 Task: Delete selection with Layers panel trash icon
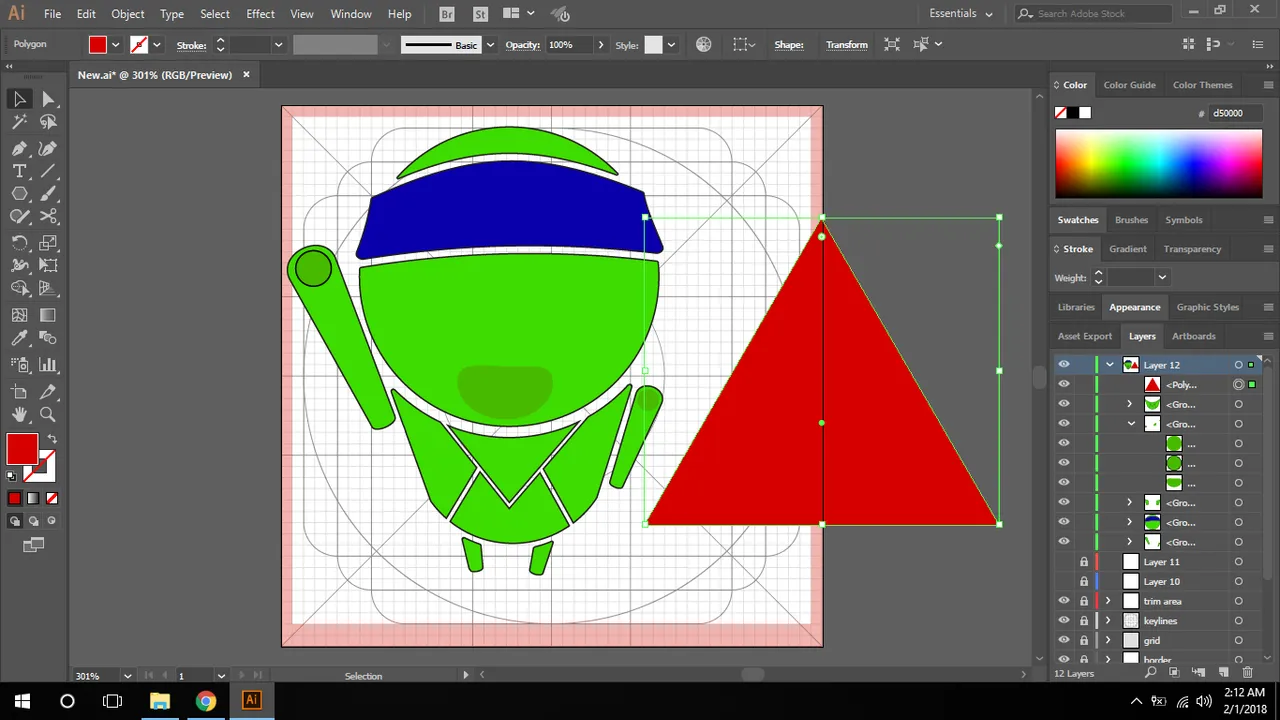pyautogui.click(x=1247, y=674)
